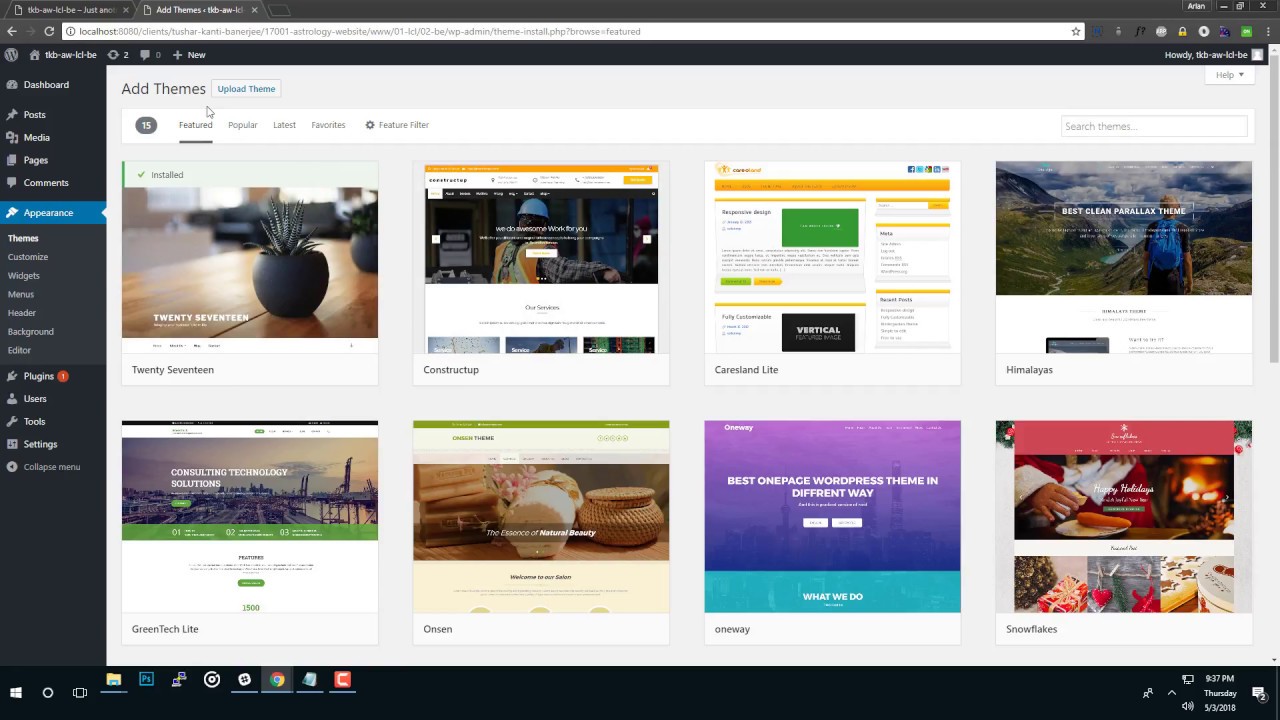
Task: Click the volume icon in the system tray
Action: tap(1188, 706)
